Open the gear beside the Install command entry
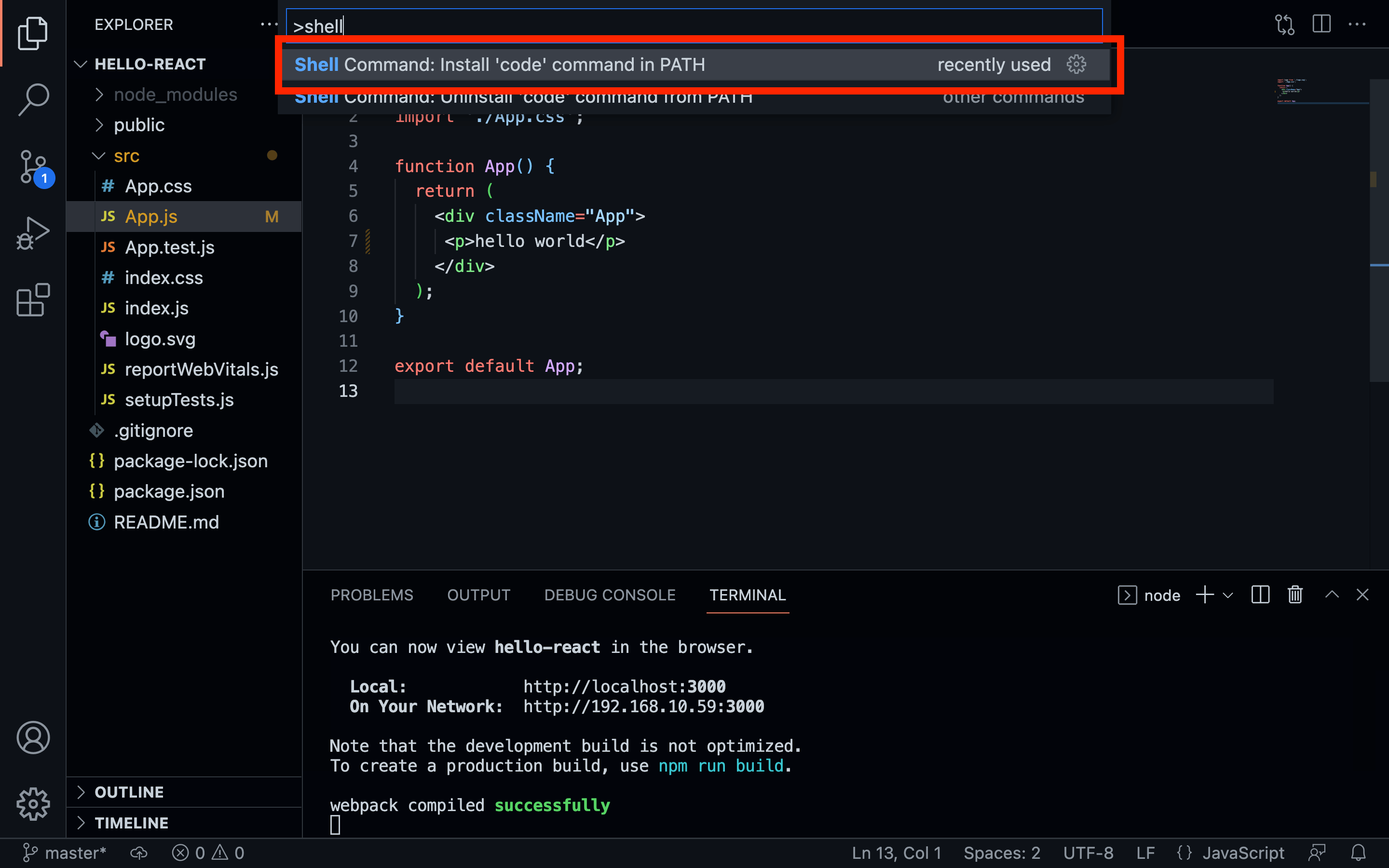 1076,64
